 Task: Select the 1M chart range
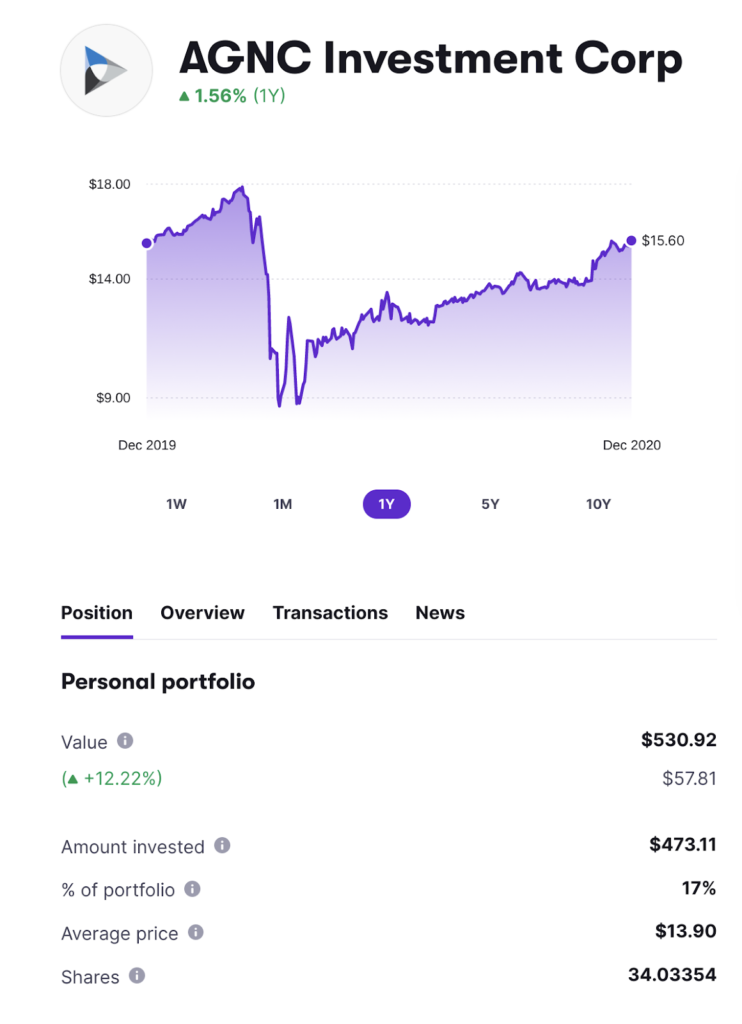click(282, 504)
